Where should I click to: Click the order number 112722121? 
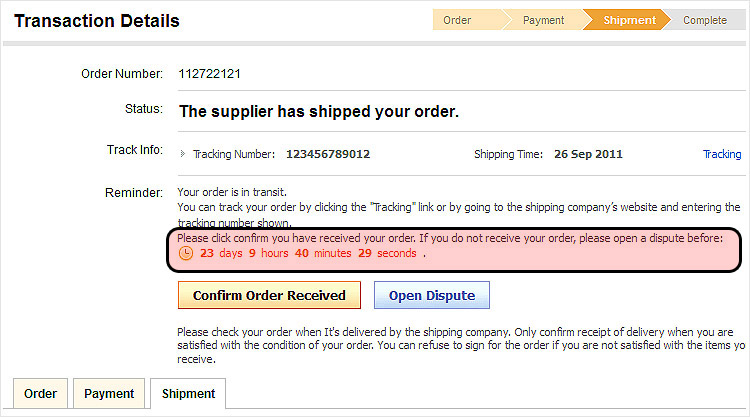(209, 74)
